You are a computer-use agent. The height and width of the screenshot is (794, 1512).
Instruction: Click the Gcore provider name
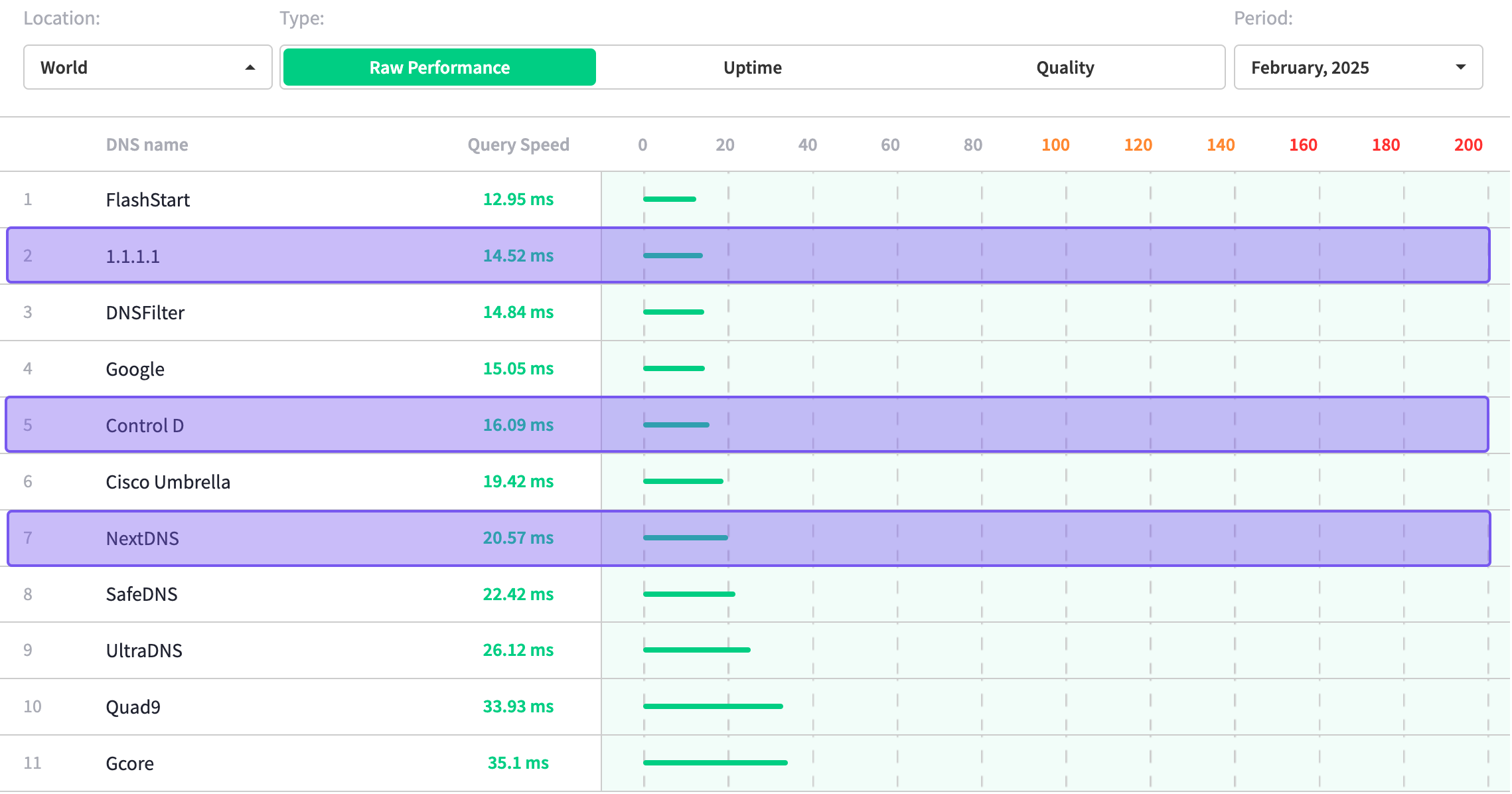130,763
